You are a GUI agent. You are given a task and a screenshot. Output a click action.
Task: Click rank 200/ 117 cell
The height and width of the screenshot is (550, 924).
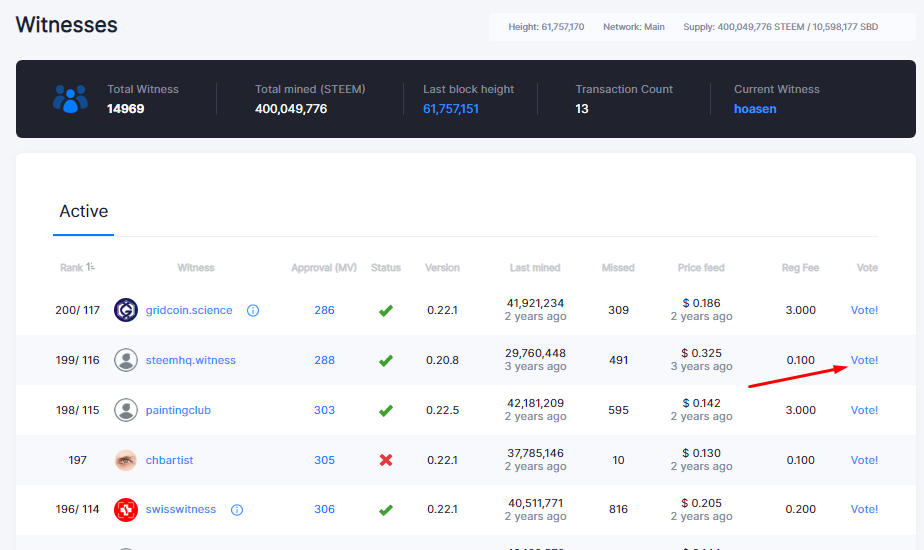point(78,310)
